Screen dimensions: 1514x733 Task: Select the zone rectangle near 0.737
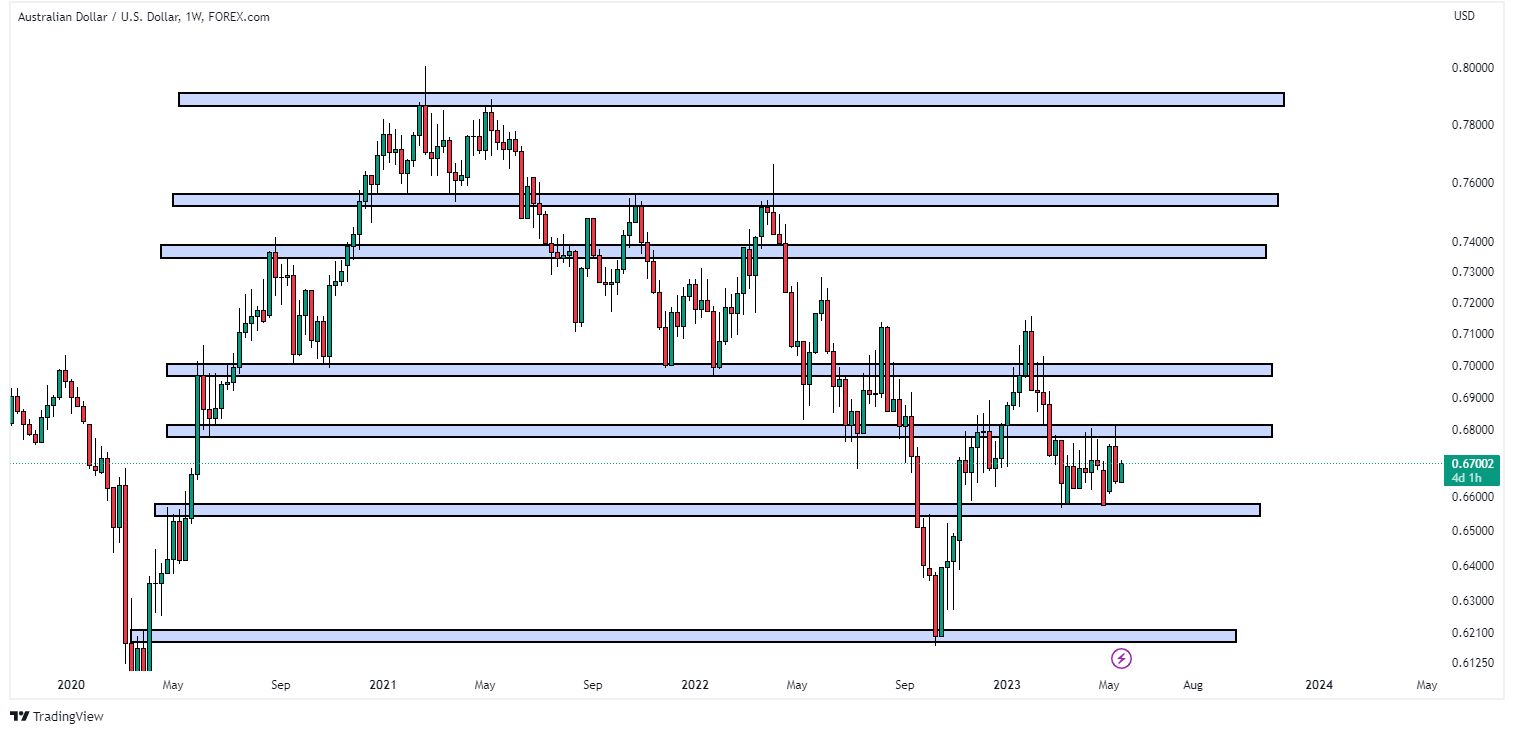click(x=714, y=251)
